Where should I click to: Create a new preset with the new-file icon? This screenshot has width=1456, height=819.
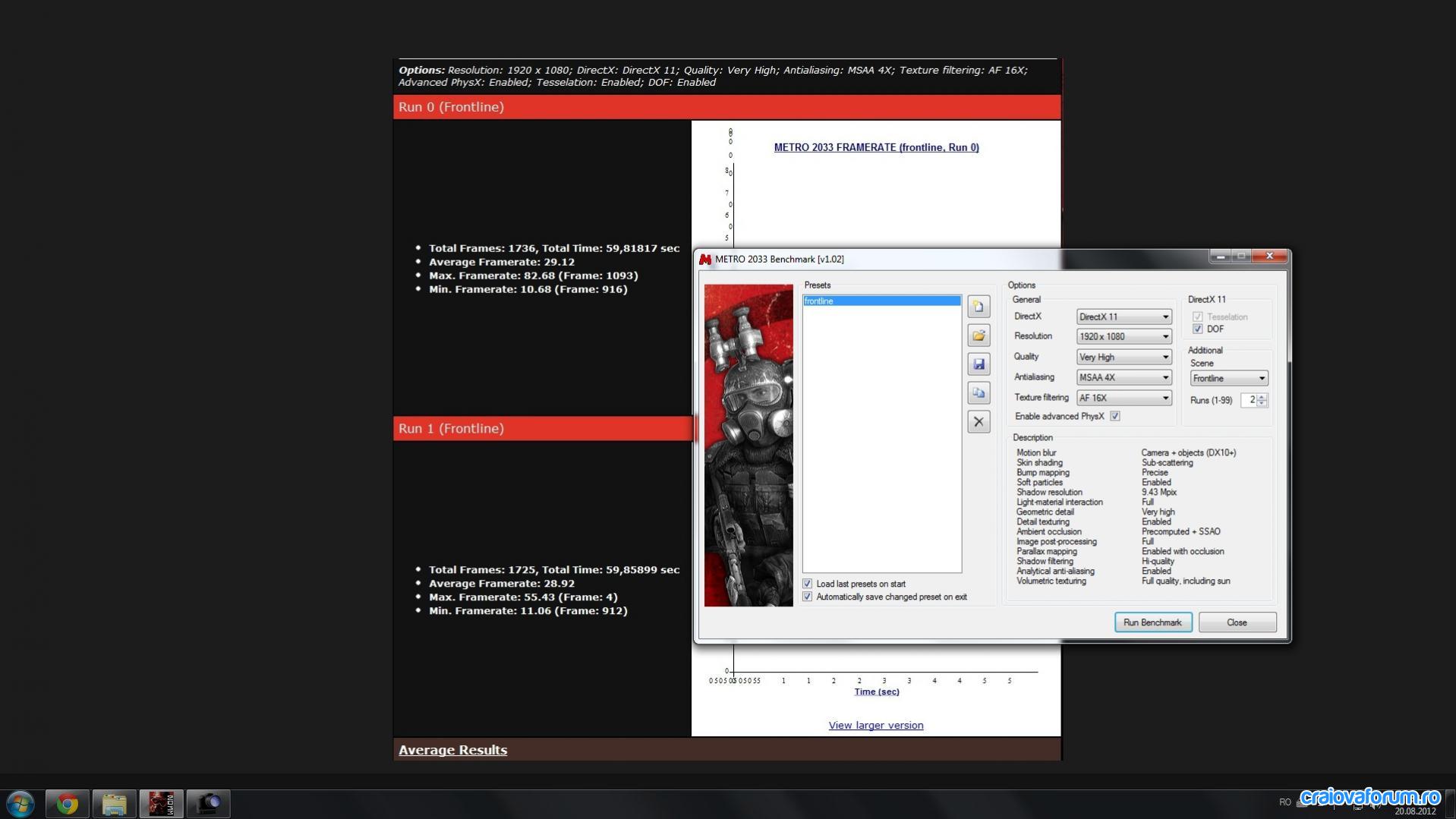pos(979,307)
